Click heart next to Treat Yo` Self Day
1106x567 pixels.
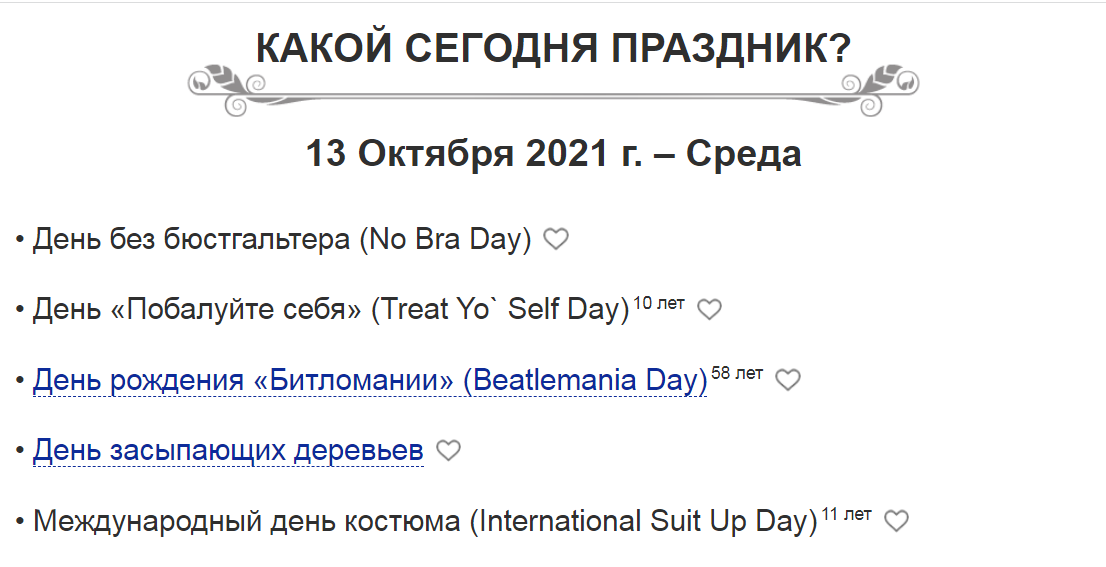tap(710, 309)
